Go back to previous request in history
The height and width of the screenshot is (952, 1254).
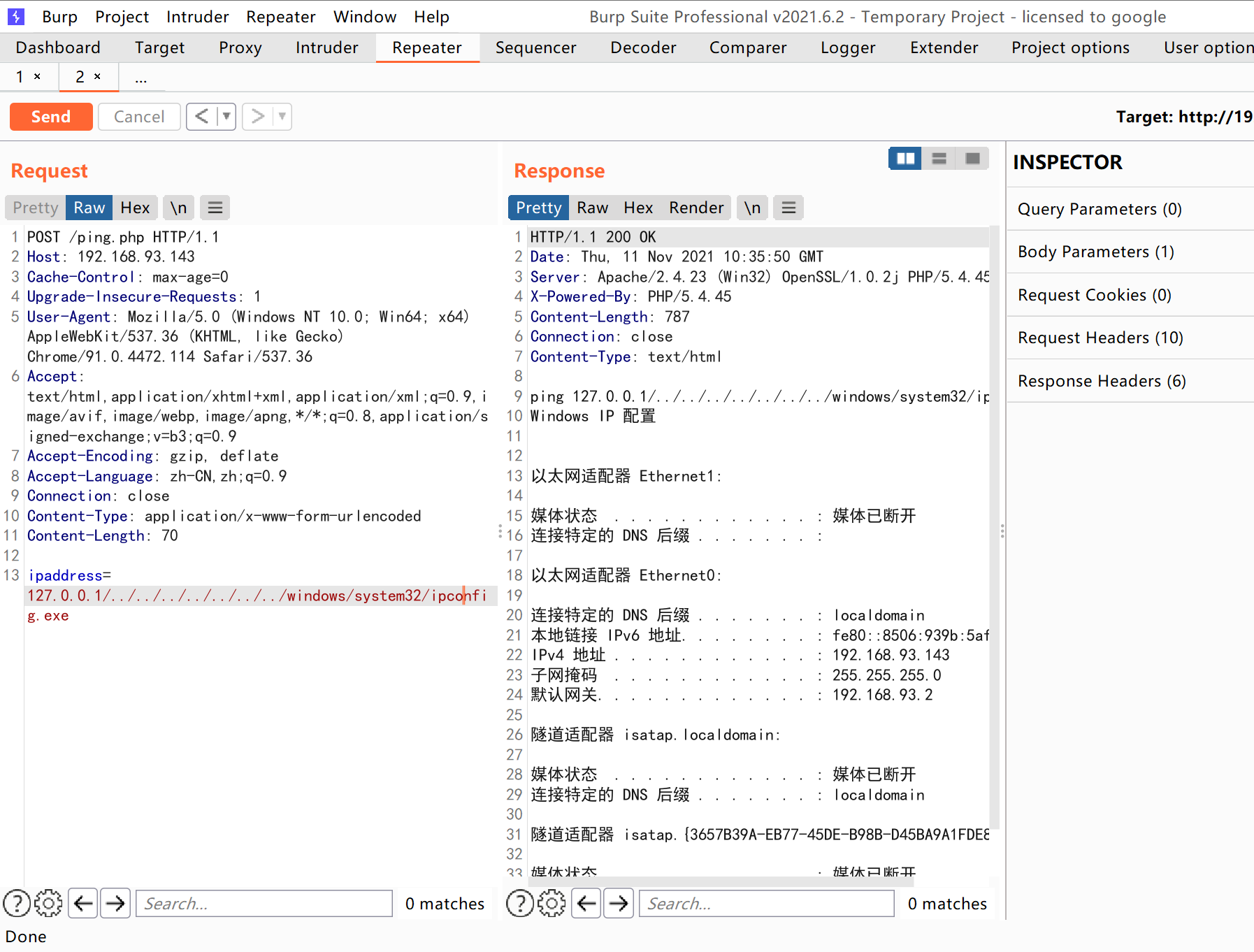point(201,116)
